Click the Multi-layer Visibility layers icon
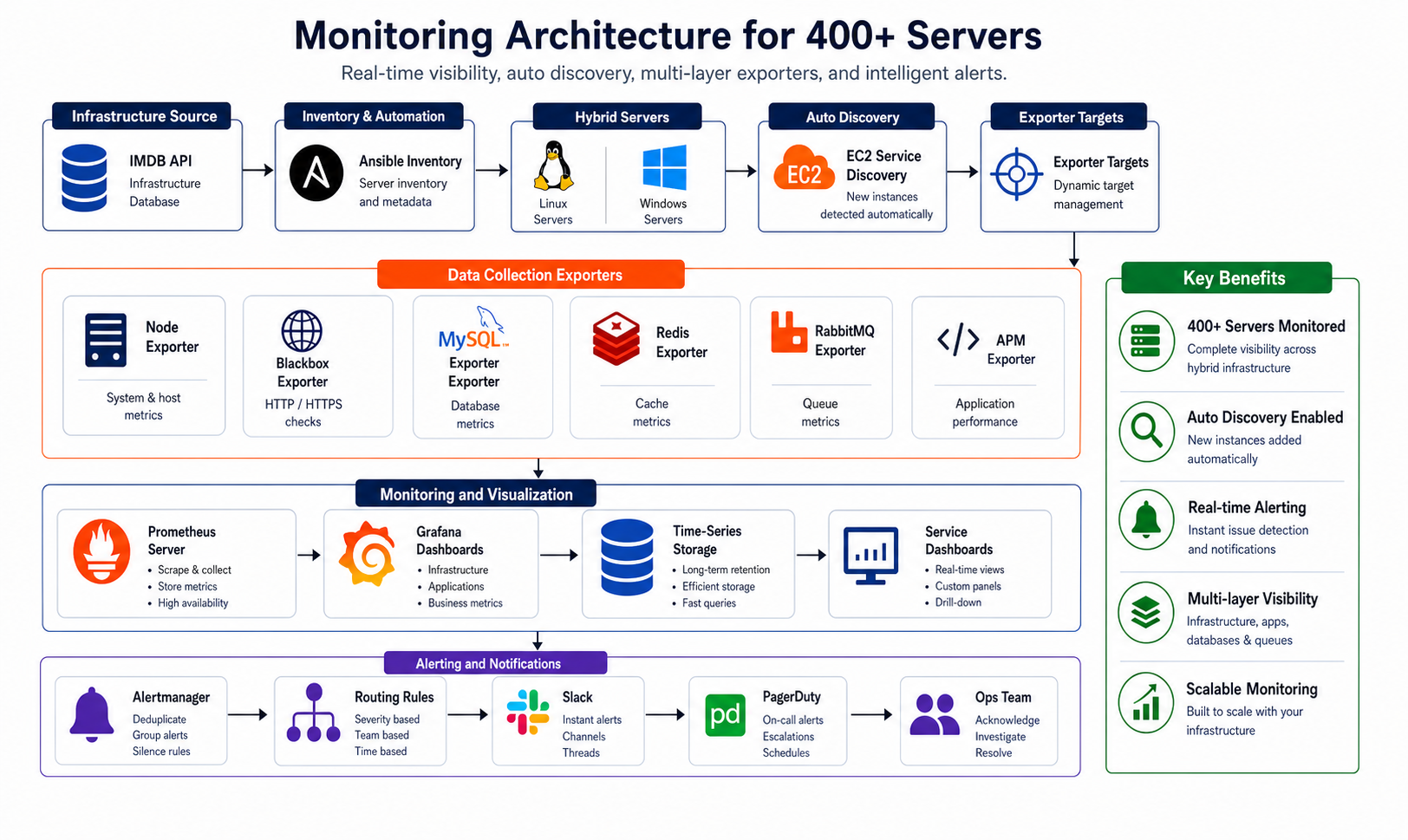This screenshot has height=840, width=1408. (1146, 612)
